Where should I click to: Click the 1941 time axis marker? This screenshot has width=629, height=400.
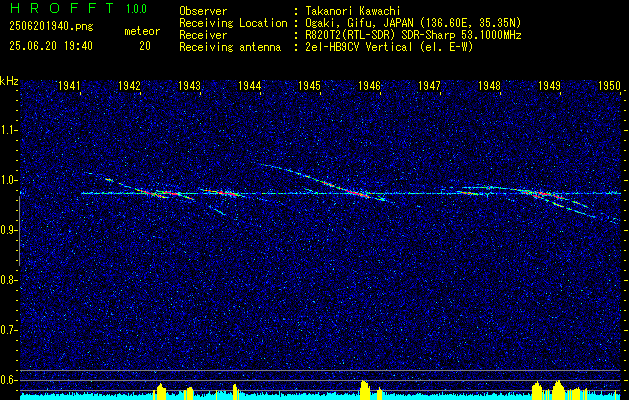[x=69, y=85]
